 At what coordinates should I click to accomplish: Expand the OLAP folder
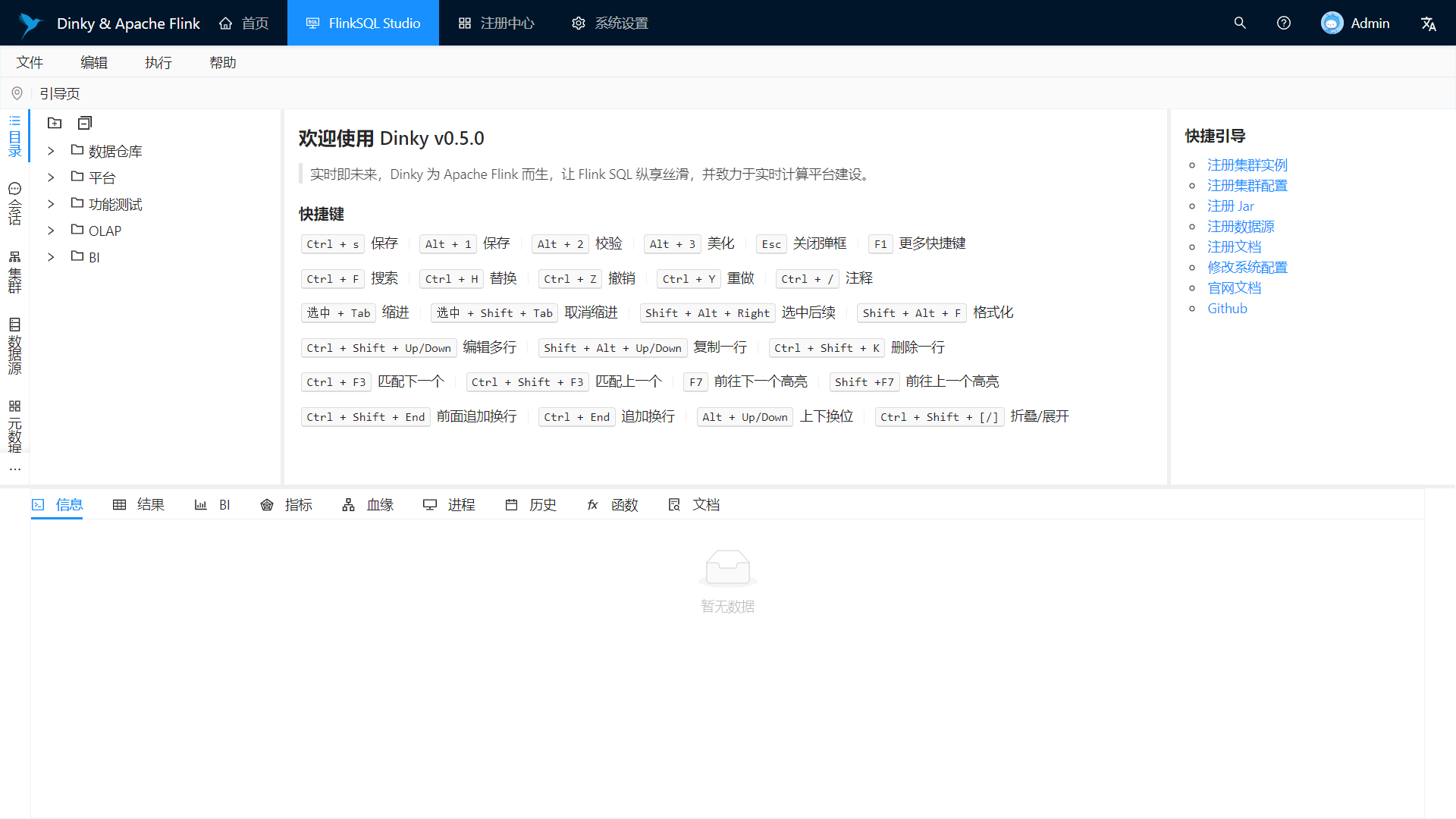(x=51, y=231)
